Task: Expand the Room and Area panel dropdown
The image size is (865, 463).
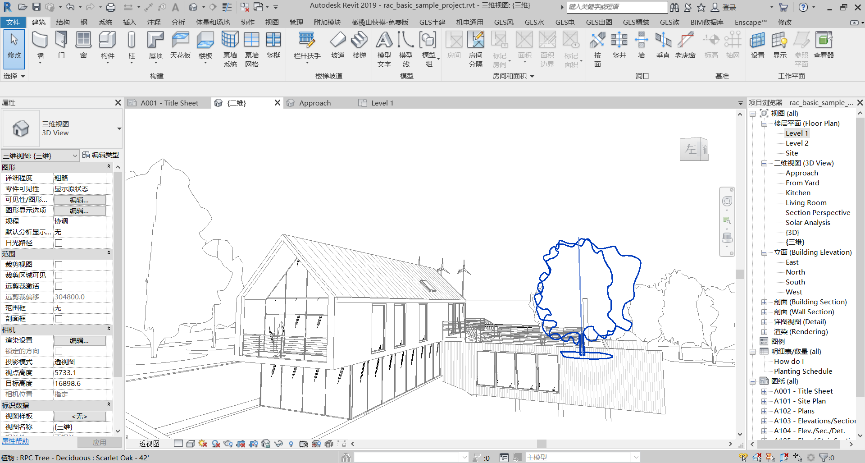Action: point(513,76)
